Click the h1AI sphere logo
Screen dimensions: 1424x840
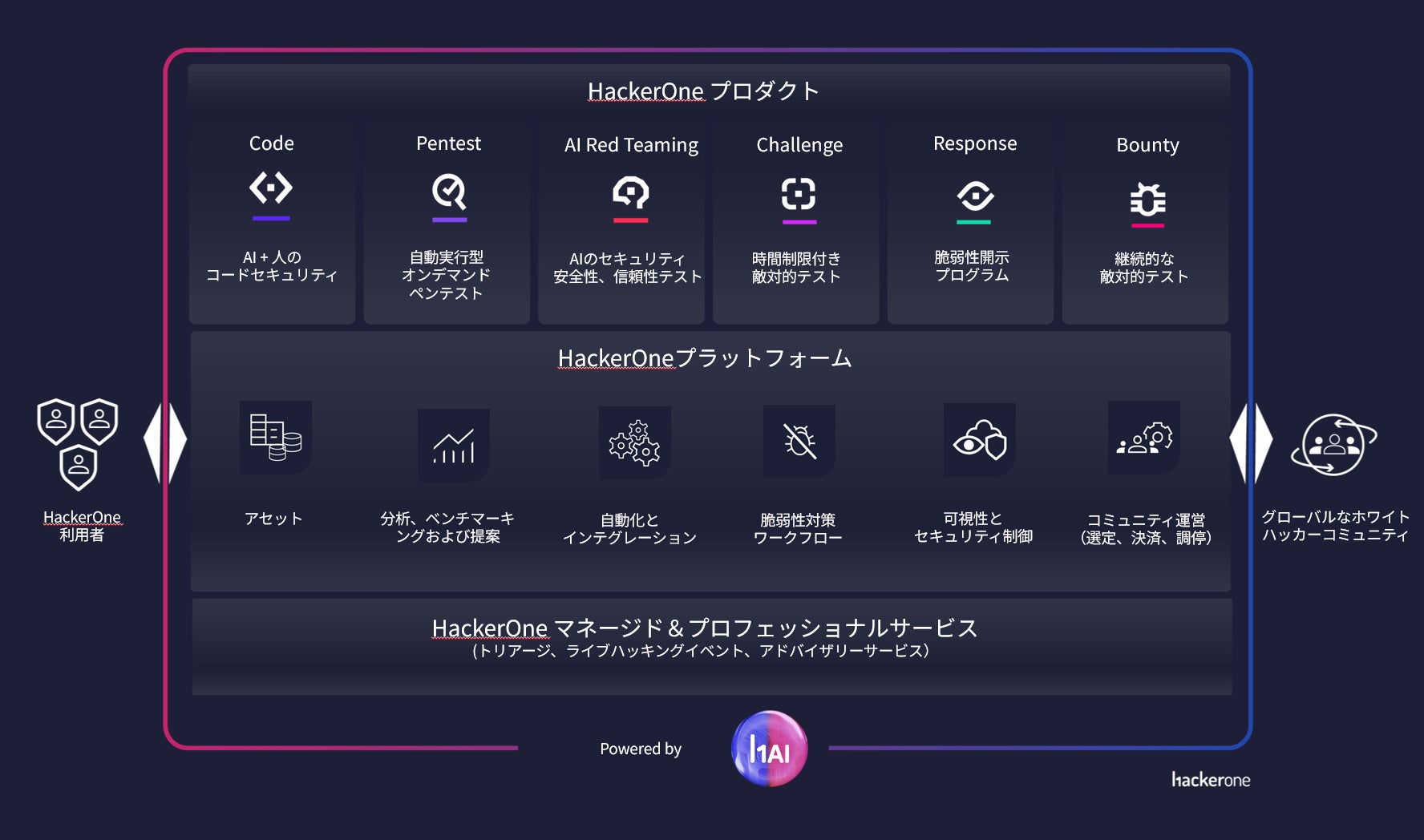[x=770, y=749]
